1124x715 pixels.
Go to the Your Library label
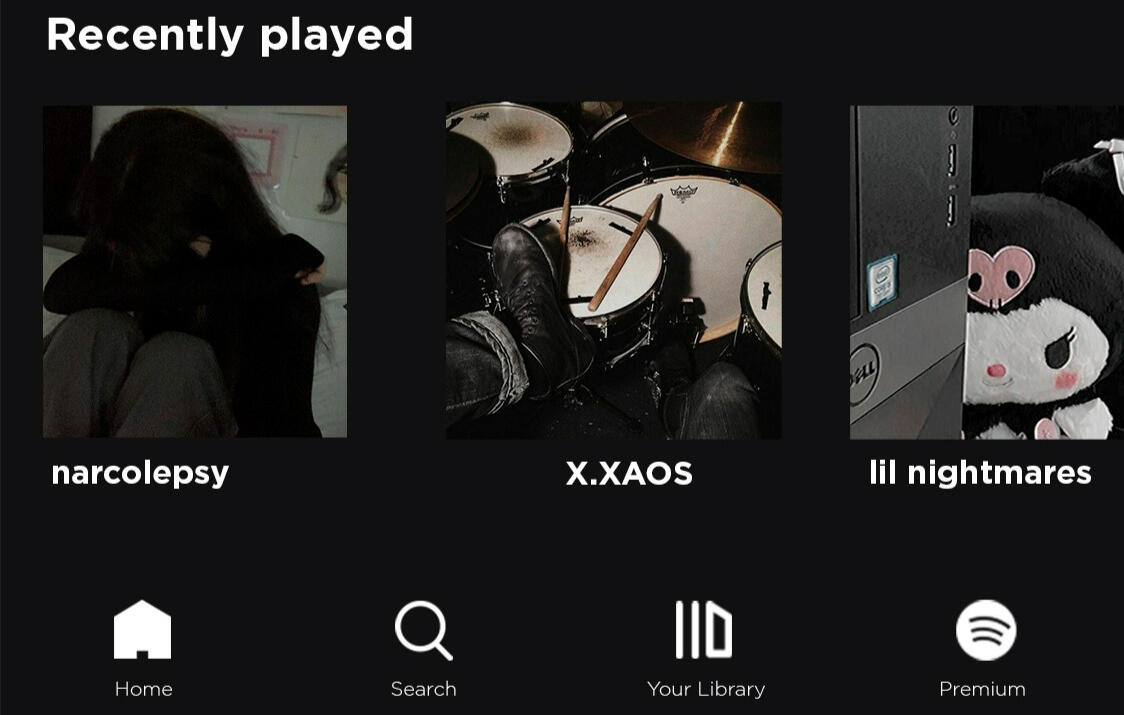click(706, 689)
